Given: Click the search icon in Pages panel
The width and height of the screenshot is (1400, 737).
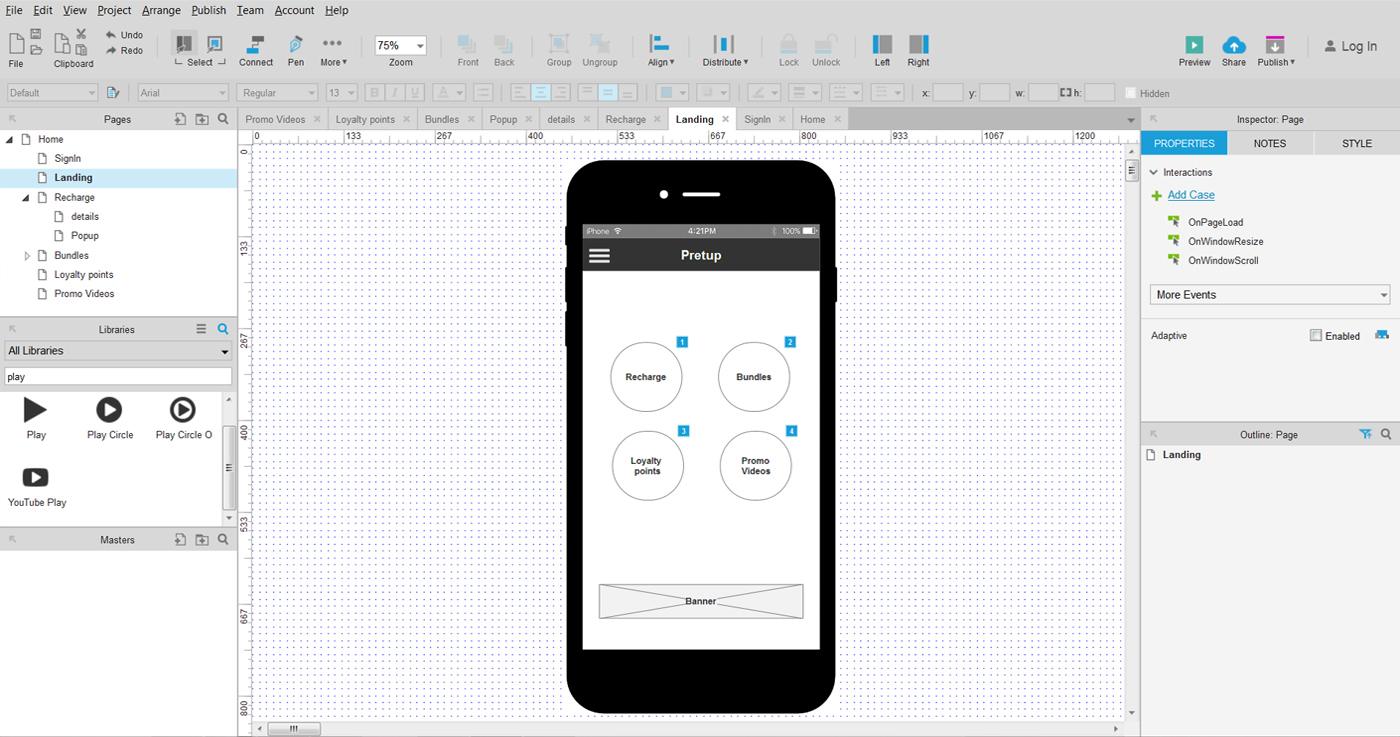Looking at the screenshot, I should (x=223, y=119).
